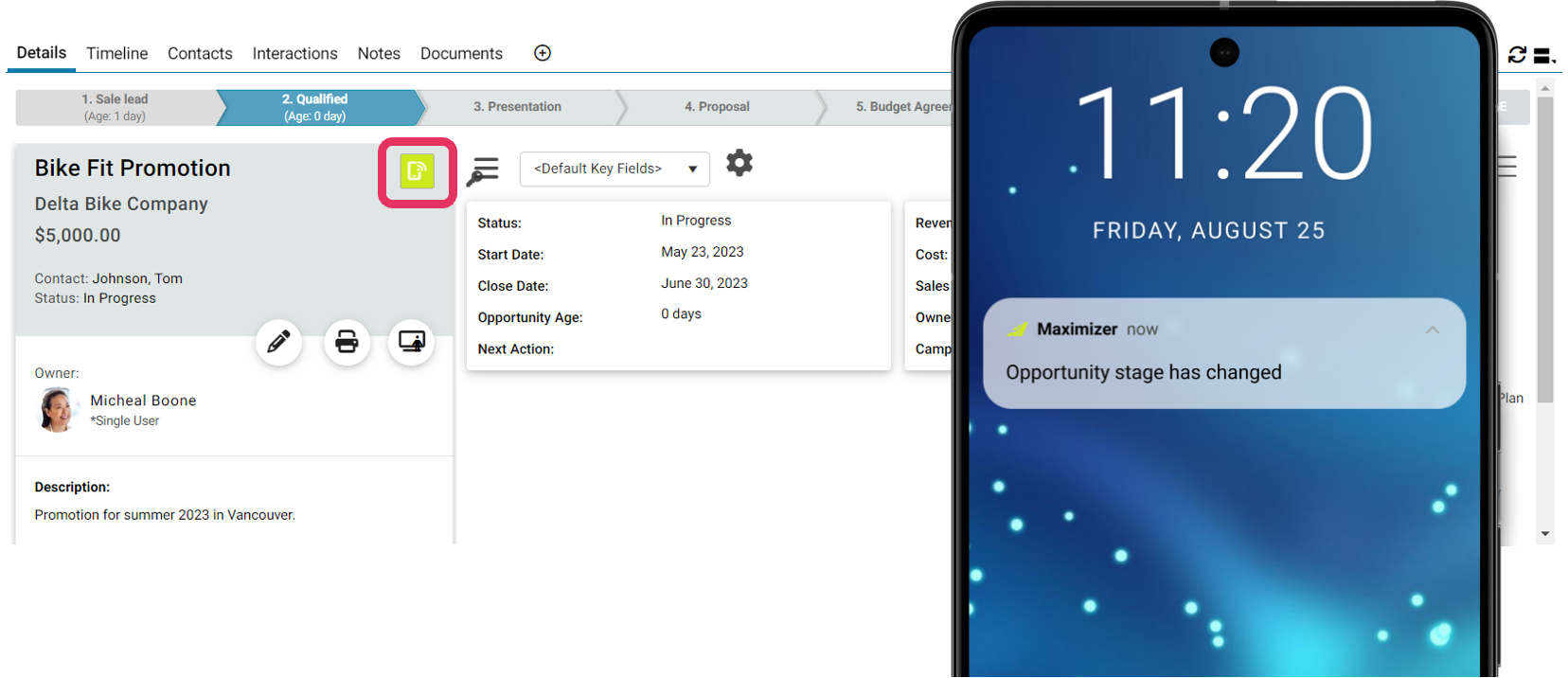Click the Bike Fit Promotion title
Screen dimensions: 1568x678
[133, 168]
